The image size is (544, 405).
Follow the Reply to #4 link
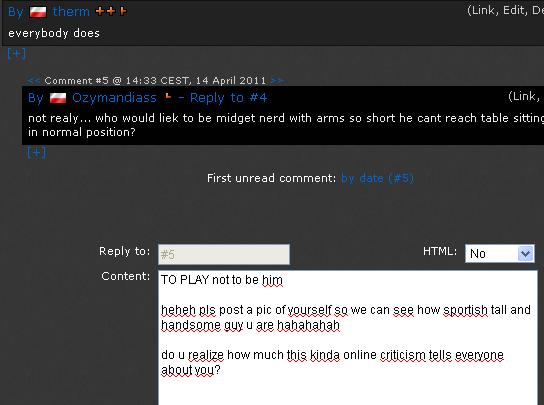click(228, 98)
